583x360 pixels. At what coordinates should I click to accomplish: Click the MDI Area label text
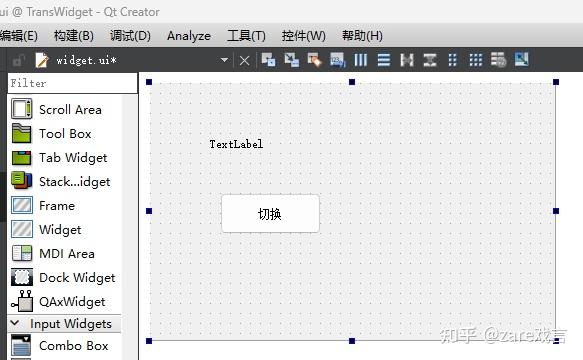point(67,254)
